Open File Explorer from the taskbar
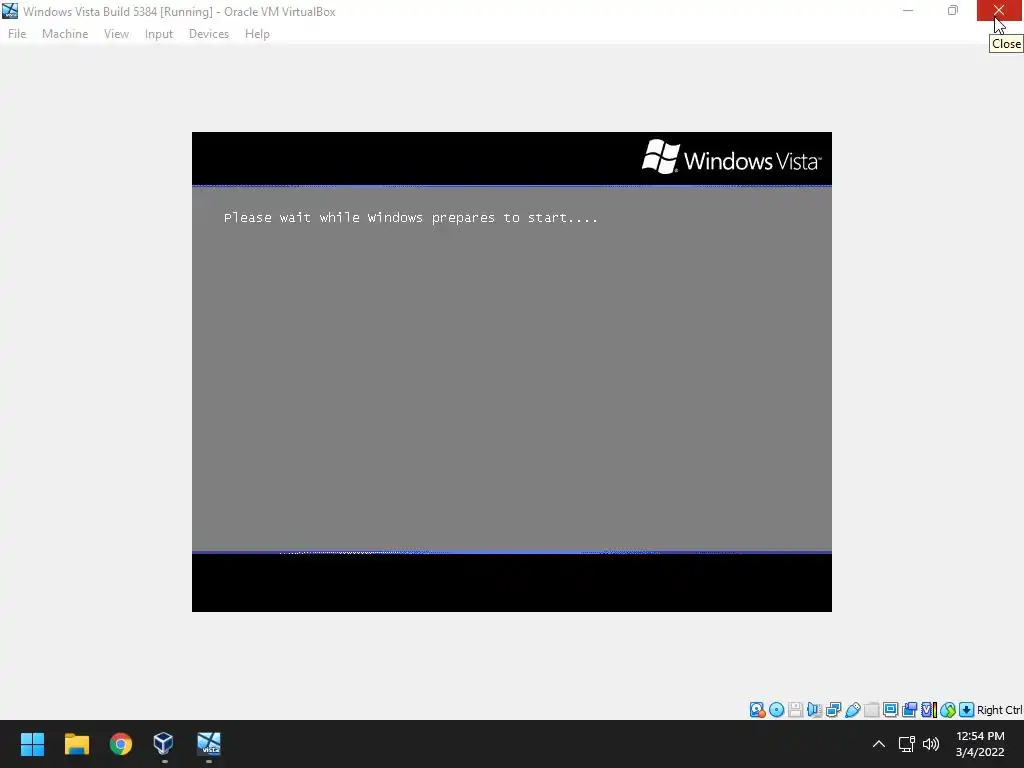The height and width of the screenshot is (768, 1024). point(76,744)
